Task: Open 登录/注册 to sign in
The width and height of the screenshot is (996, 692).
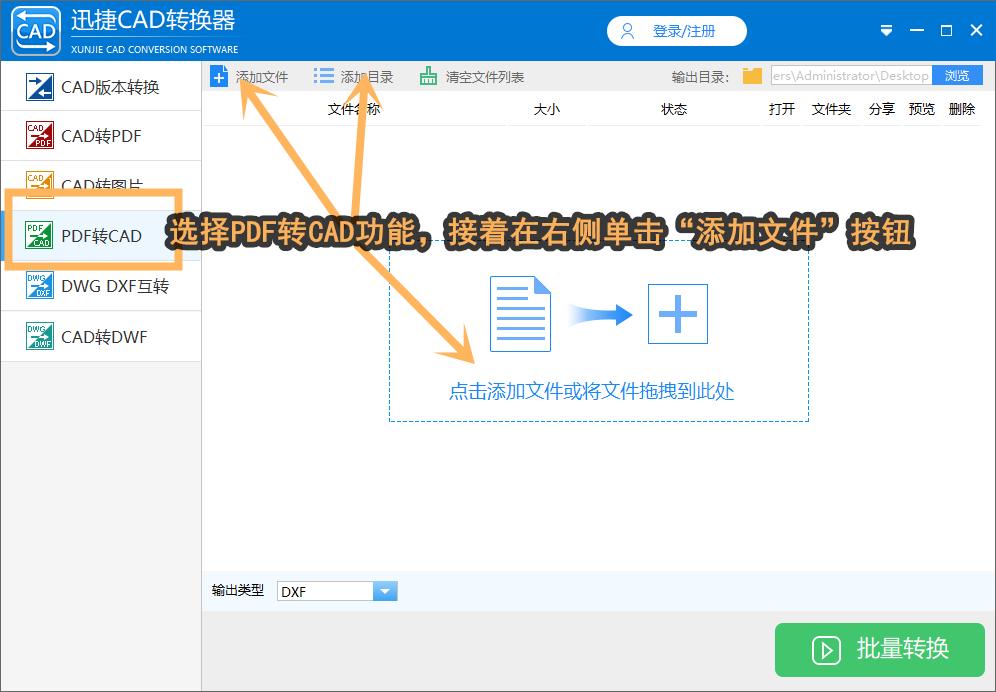Action: click(x=676, y=30)
